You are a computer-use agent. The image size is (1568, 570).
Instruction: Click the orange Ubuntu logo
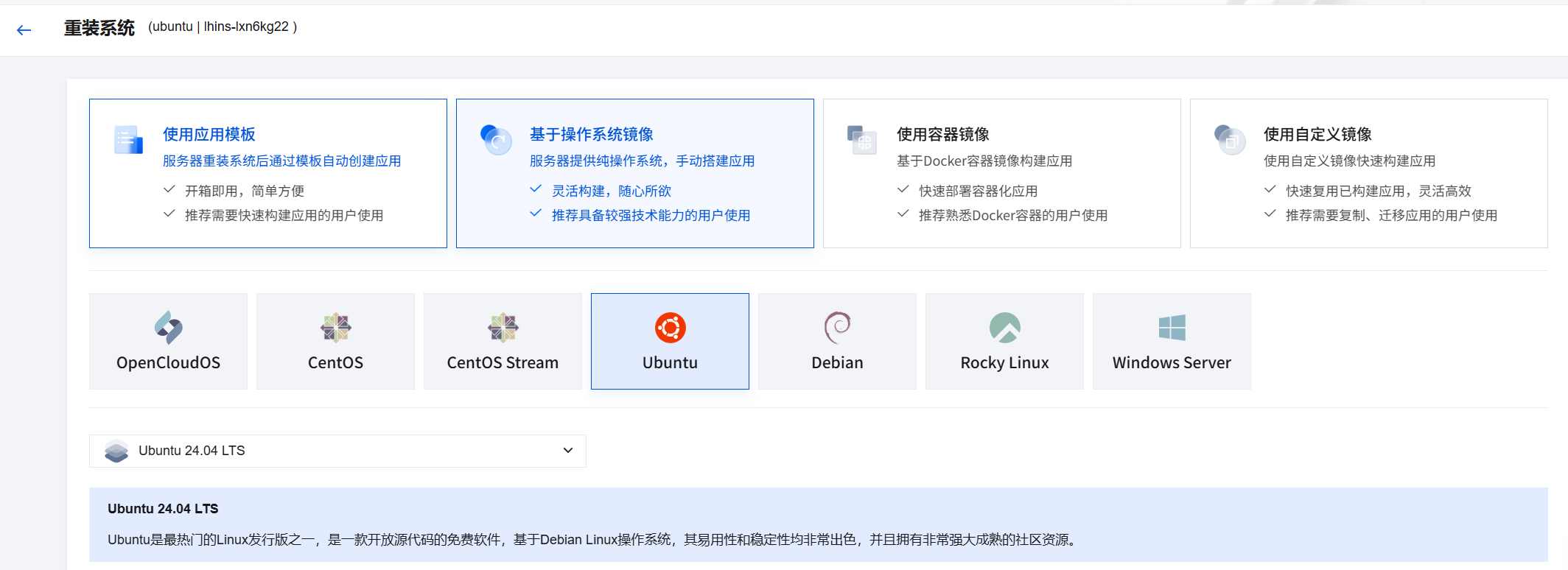[x=671, y=328]
